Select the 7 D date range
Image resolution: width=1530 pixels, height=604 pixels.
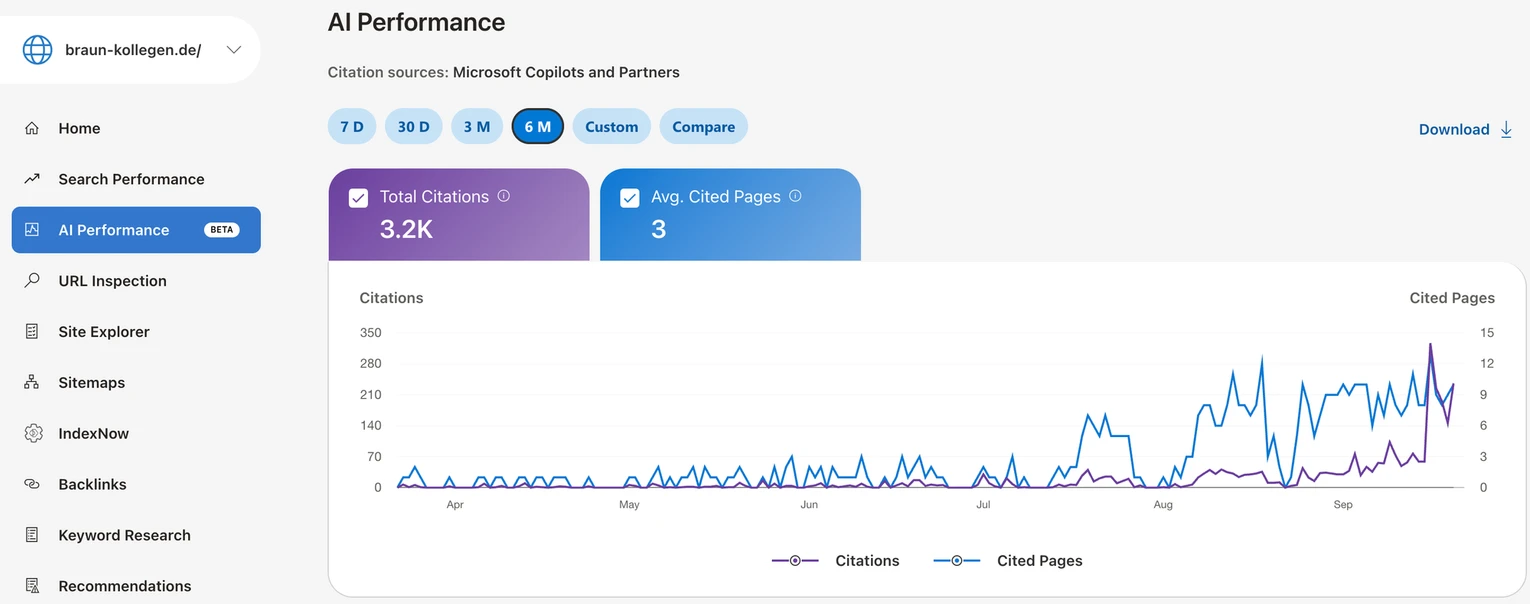[352, 127]
